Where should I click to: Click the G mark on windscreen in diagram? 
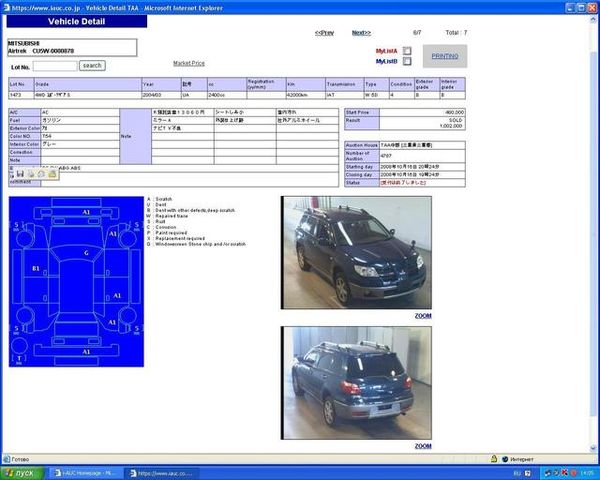(86, 253)
